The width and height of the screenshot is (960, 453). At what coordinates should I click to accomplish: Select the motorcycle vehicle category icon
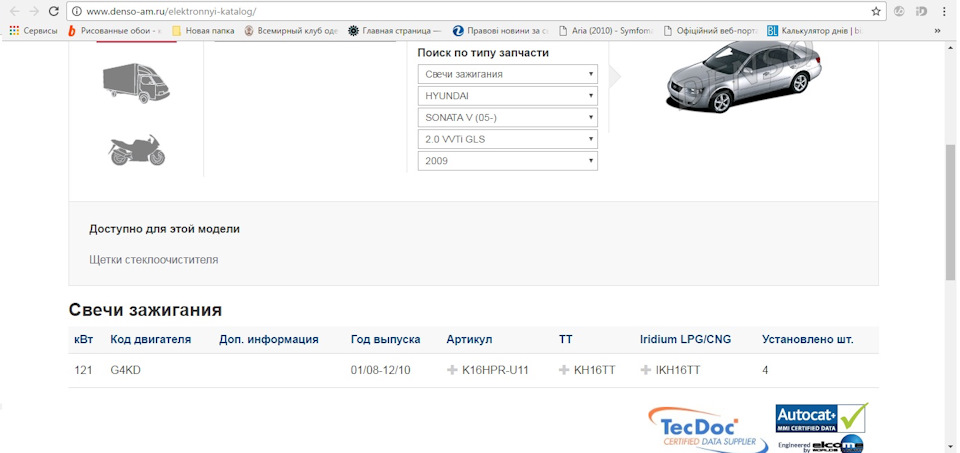coord(137,151)
